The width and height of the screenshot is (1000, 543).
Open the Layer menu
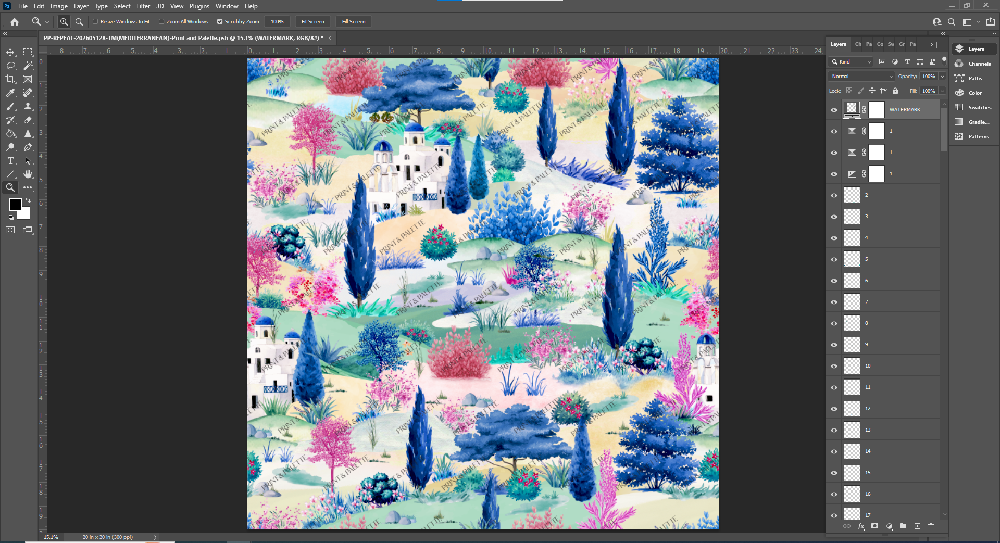(x=81, y=6)
